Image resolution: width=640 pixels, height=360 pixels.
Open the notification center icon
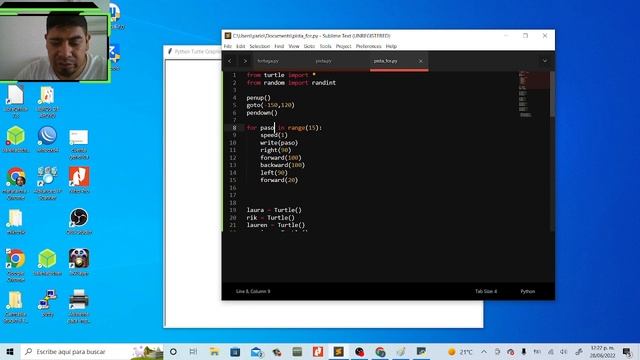[x=627, y=351]
